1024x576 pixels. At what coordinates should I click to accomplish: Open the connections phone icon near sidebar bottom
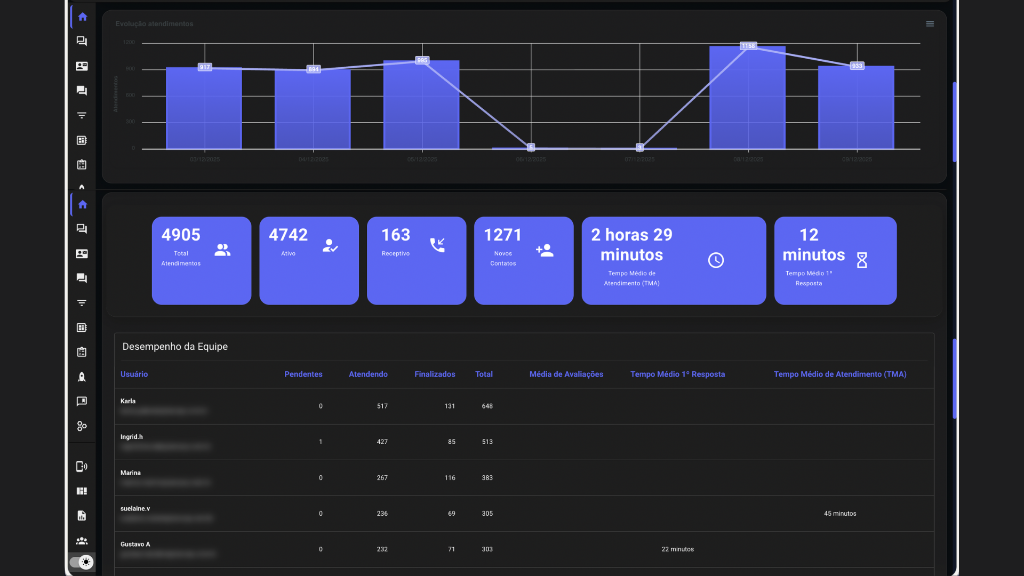[81, 465]
